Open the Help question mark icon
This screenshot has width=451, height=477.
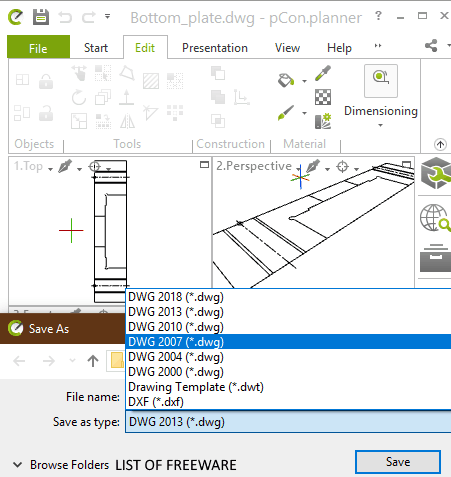[378, 16]
